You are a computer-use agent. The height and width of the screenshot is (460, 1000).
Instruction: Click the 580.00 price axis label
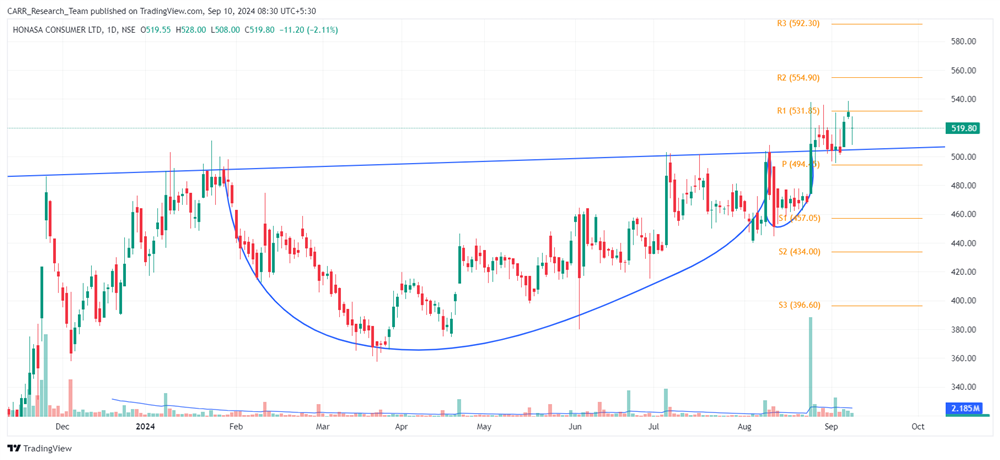click(x=965, y=41)
